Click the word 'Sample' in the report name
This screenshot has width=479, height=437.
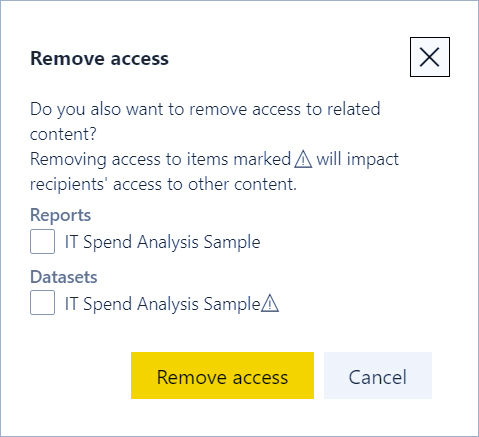tap(232, 242)
